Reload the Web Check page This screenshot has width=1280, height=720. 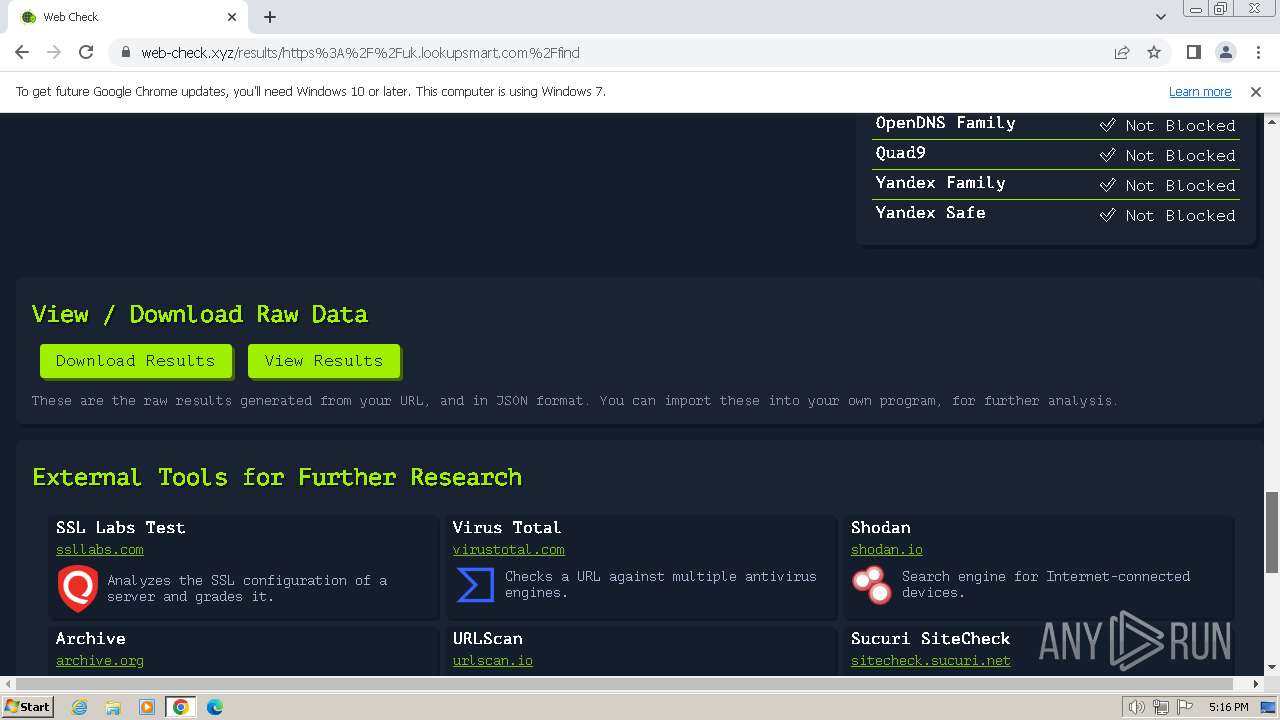86,52
